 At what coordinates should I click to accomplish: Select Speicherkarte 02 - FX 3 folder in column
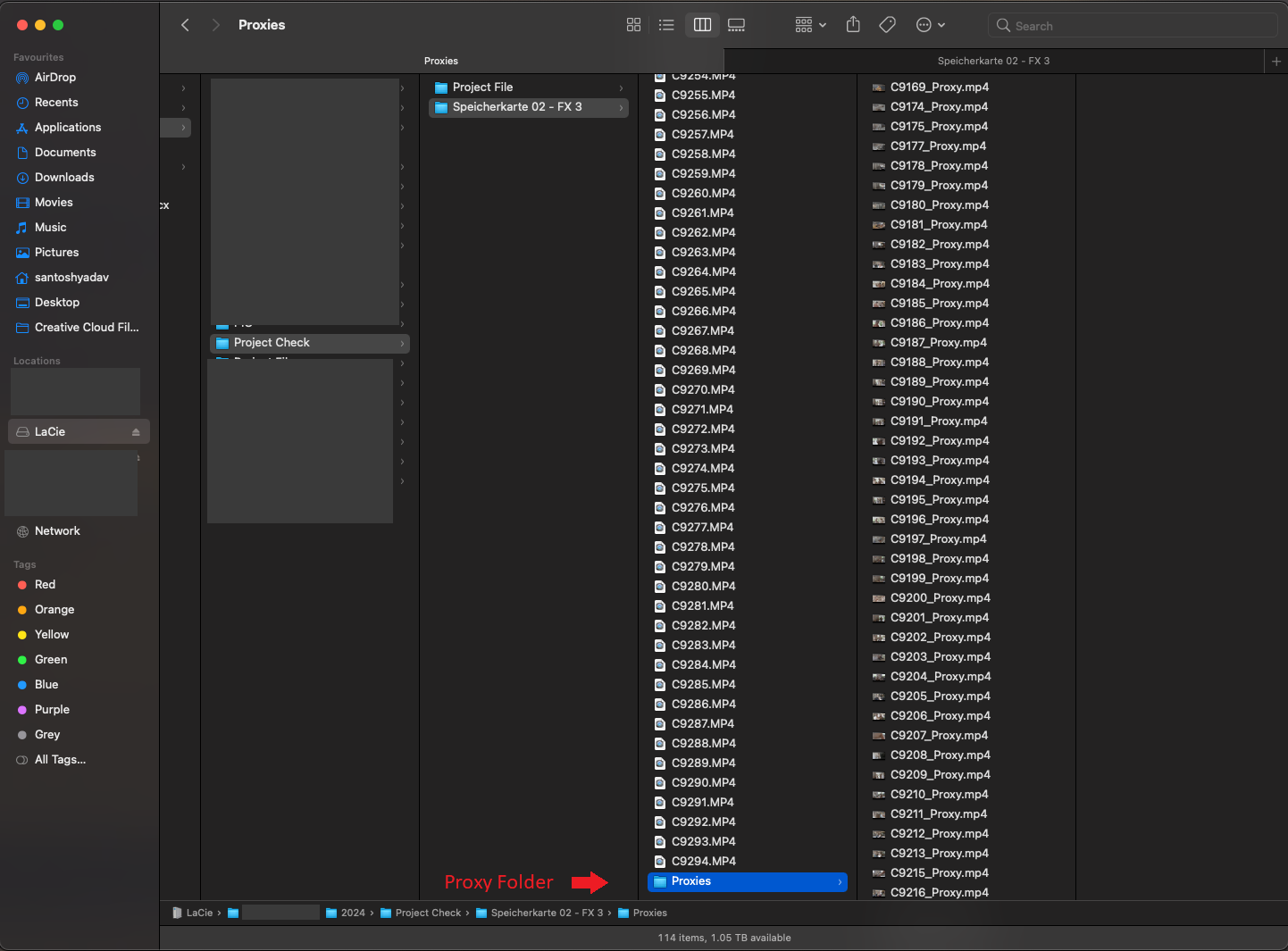pos(529,107)
